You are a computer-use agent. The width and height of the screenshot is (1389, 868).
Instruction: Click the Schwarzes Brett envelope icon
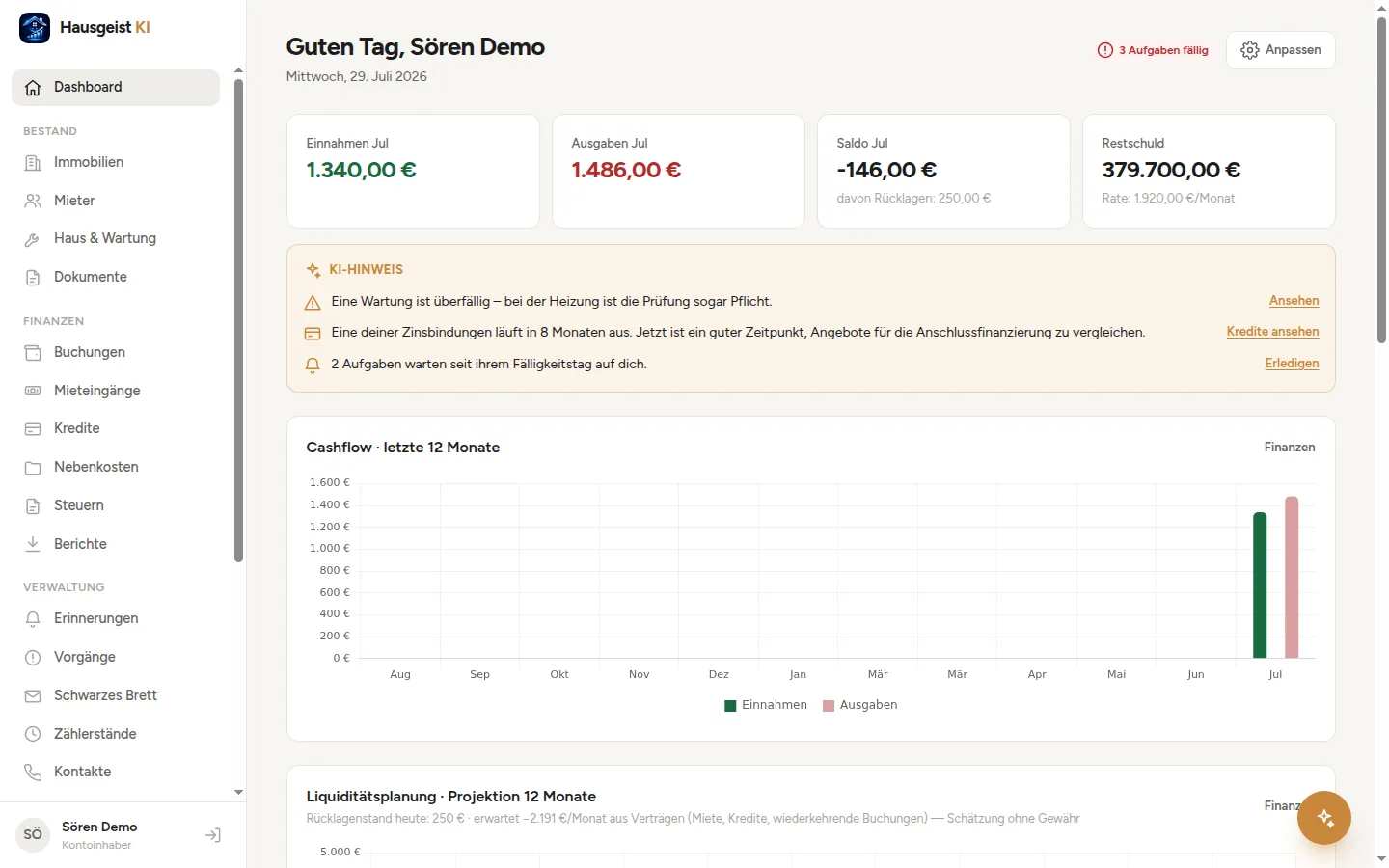click(x=33, y=695)
